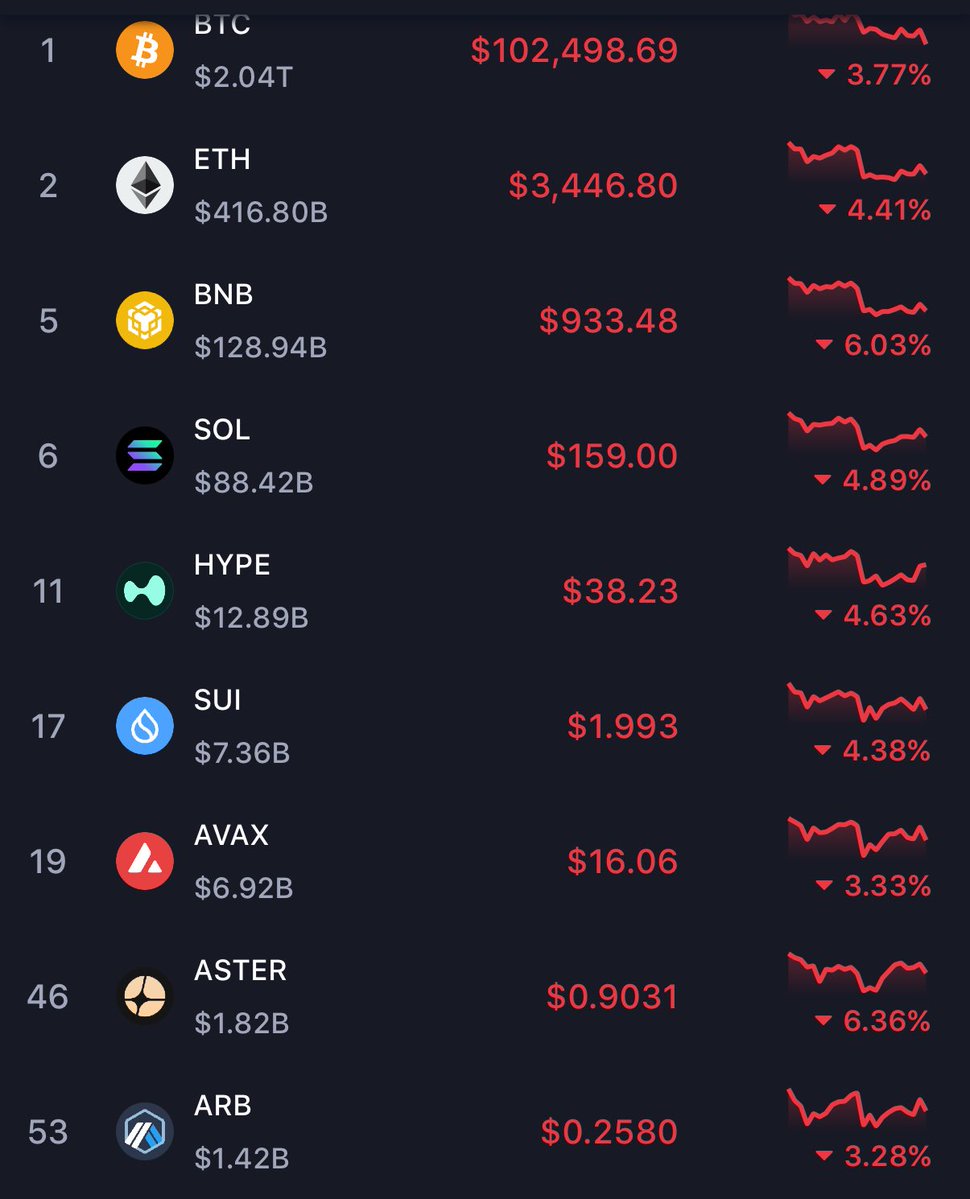
Task: View the ETH sparkline chart
Action: point(858,162)
